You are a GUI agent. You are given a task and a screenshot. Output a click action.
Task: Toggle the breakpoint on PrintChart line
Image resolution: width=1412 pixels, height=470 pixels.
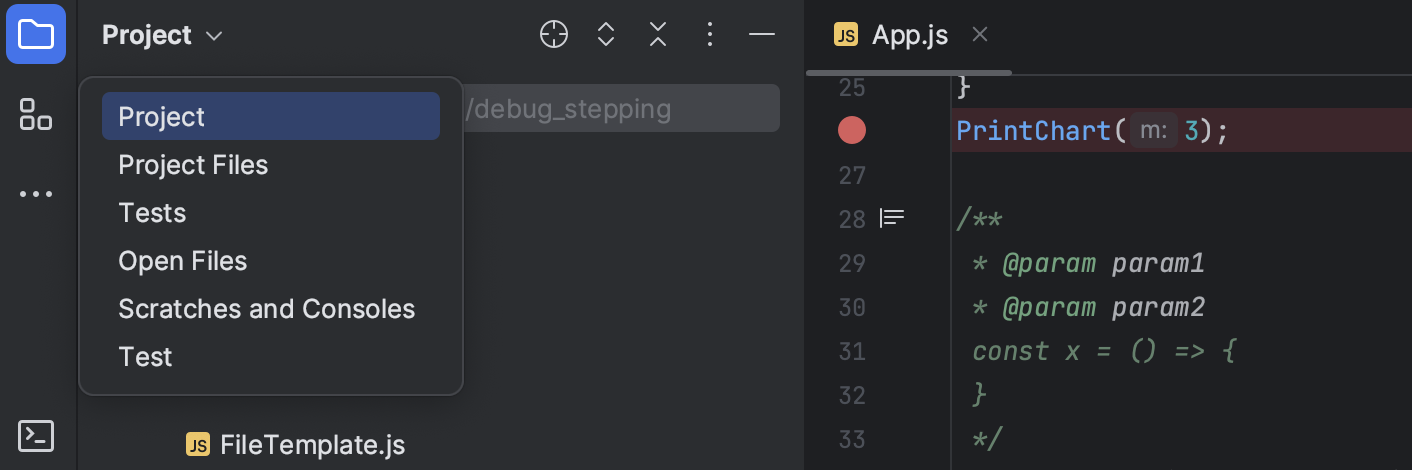click(852, 131)
